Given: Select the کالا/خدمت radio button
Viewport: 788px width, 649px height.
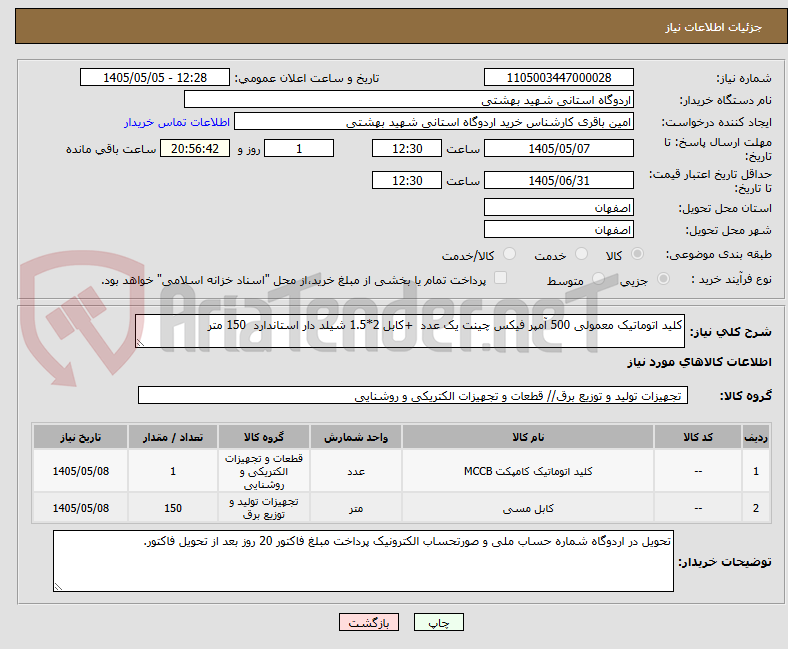Looking at the screenshot, I should [510, 254].
